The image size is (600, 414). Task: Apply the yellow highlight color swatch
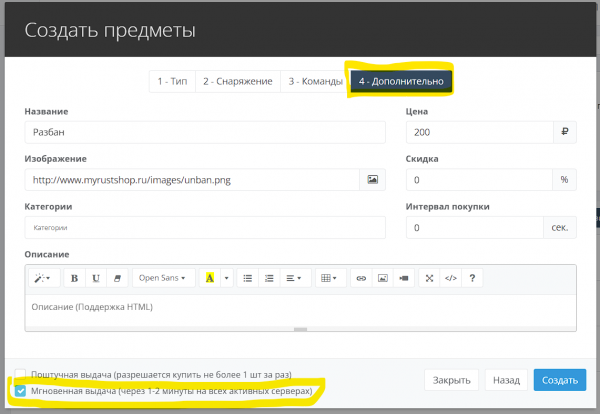pos(210,278)
